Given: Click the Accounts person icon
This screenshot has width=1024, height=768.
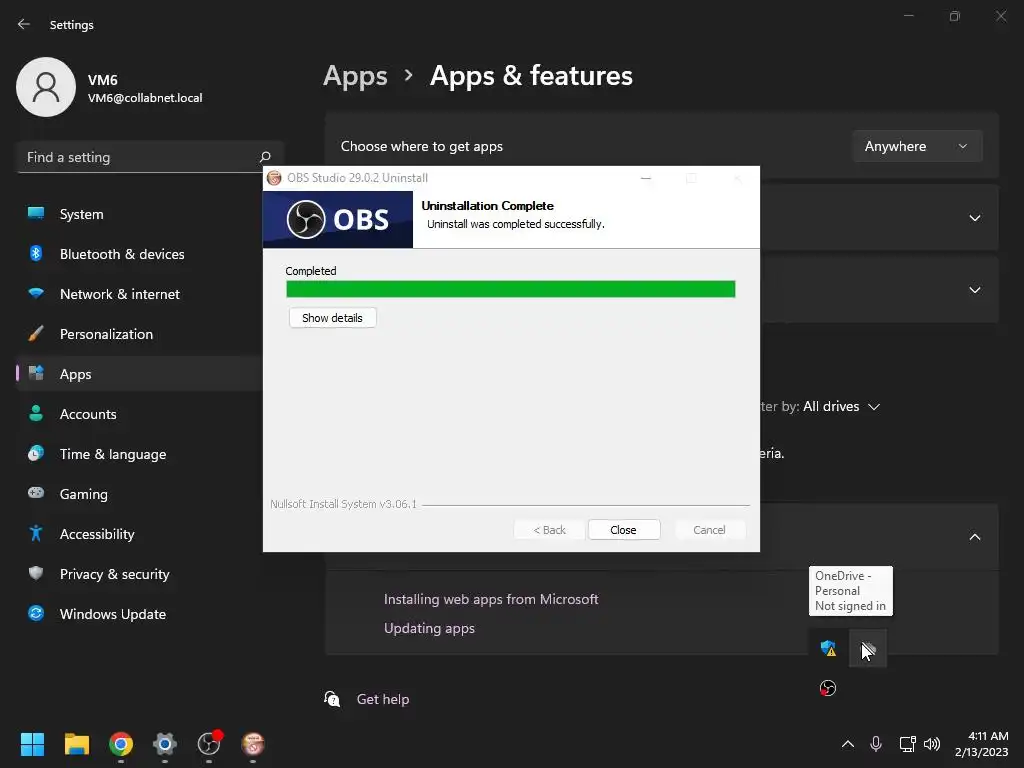Looking at the screenshot, I should coord(36,413).
